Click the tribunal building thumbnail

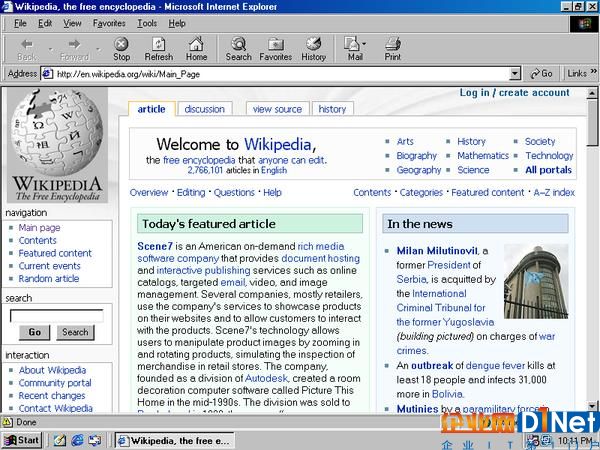click(536, 282)
